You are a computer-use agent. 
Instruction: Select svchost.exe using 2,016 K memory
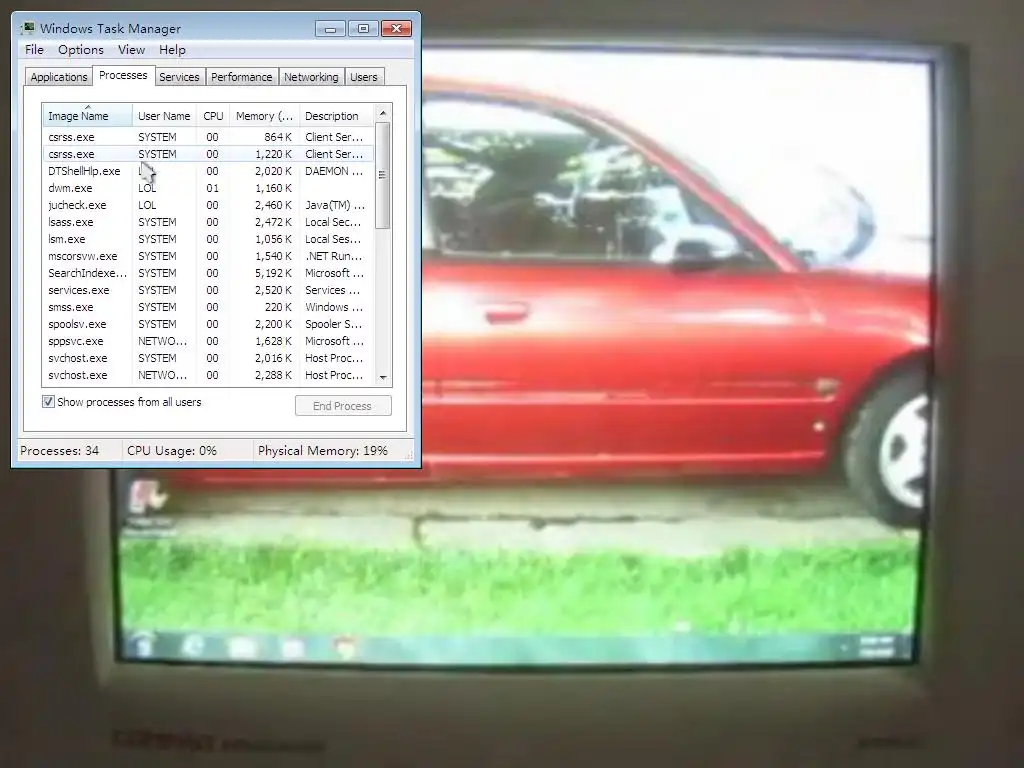click(208, 358)
